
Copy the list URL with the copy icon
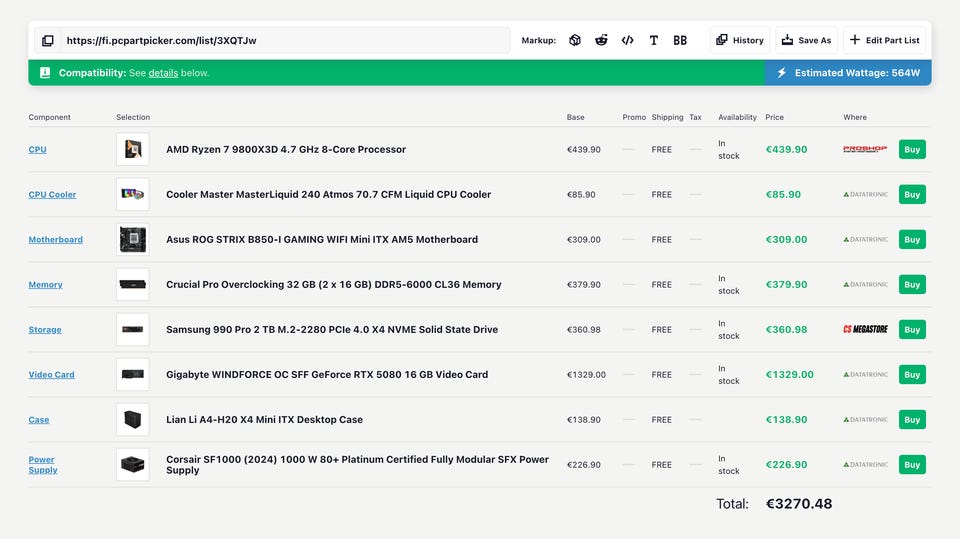pyautogui.click(x=47, y=40)
